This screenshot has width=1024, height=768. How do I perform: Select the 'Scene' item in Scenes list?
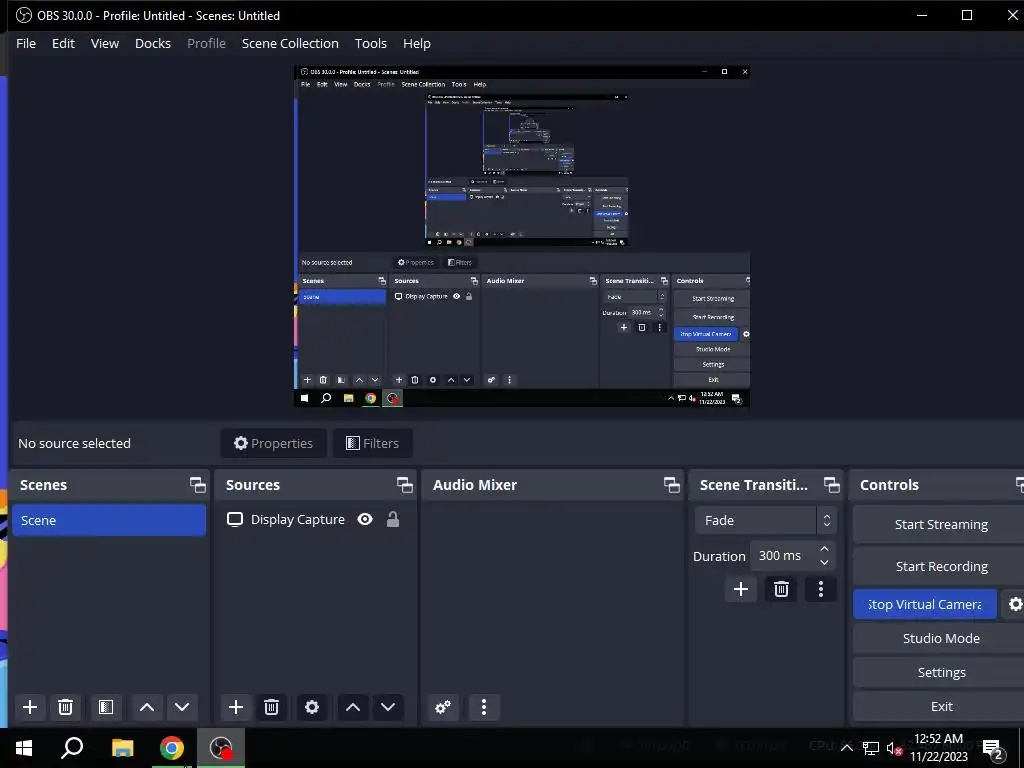coord(109,520)
